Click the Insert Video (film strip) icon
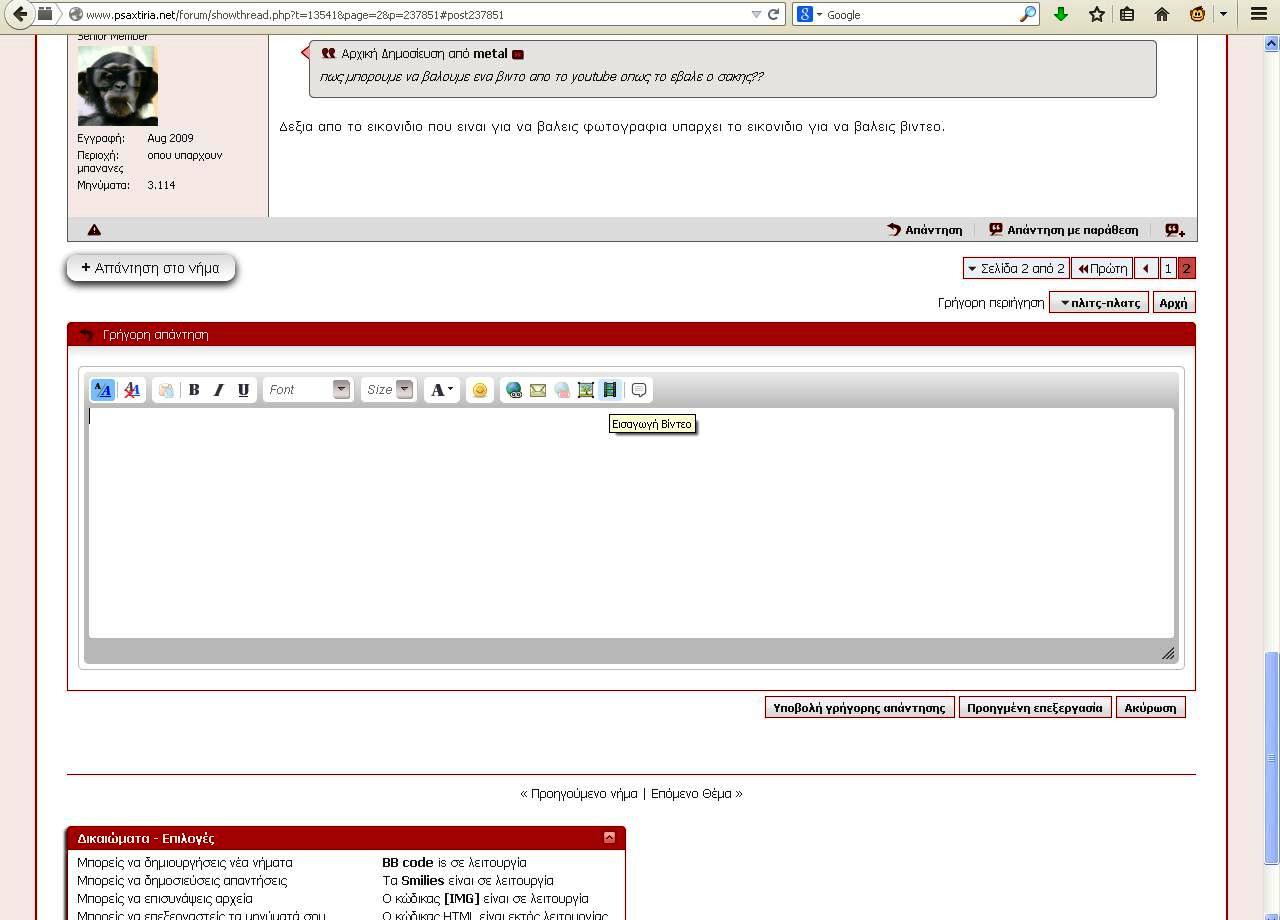The width and height of the screenshot is (1280, 920). (x=610, y=390)
